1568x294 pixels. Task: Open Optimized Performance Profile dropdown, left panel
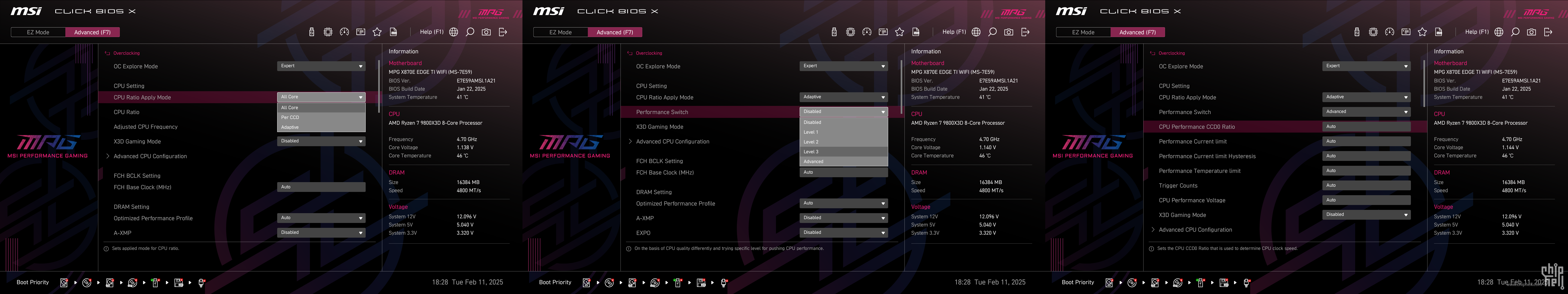321,218
